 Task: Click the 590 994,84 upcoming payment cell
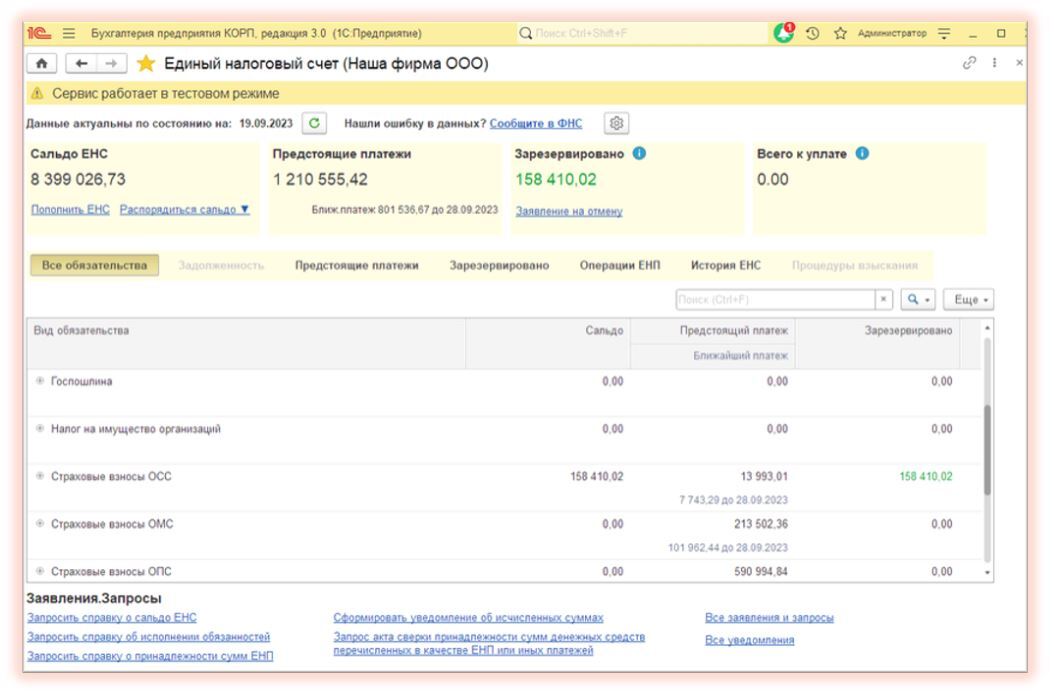coord(761,572)
